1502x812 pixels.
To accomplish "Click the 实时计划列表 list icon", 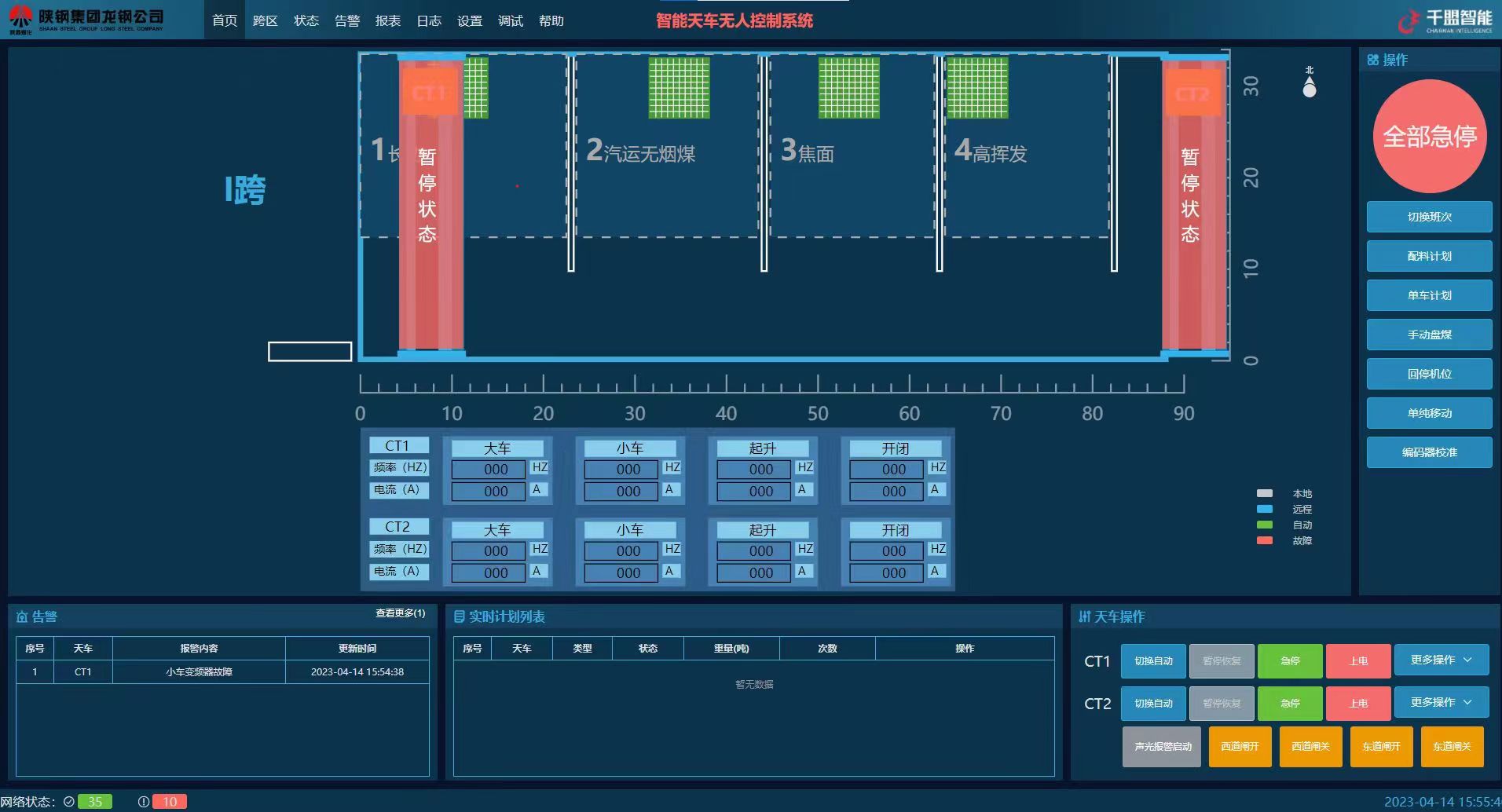I will [460, 616].
